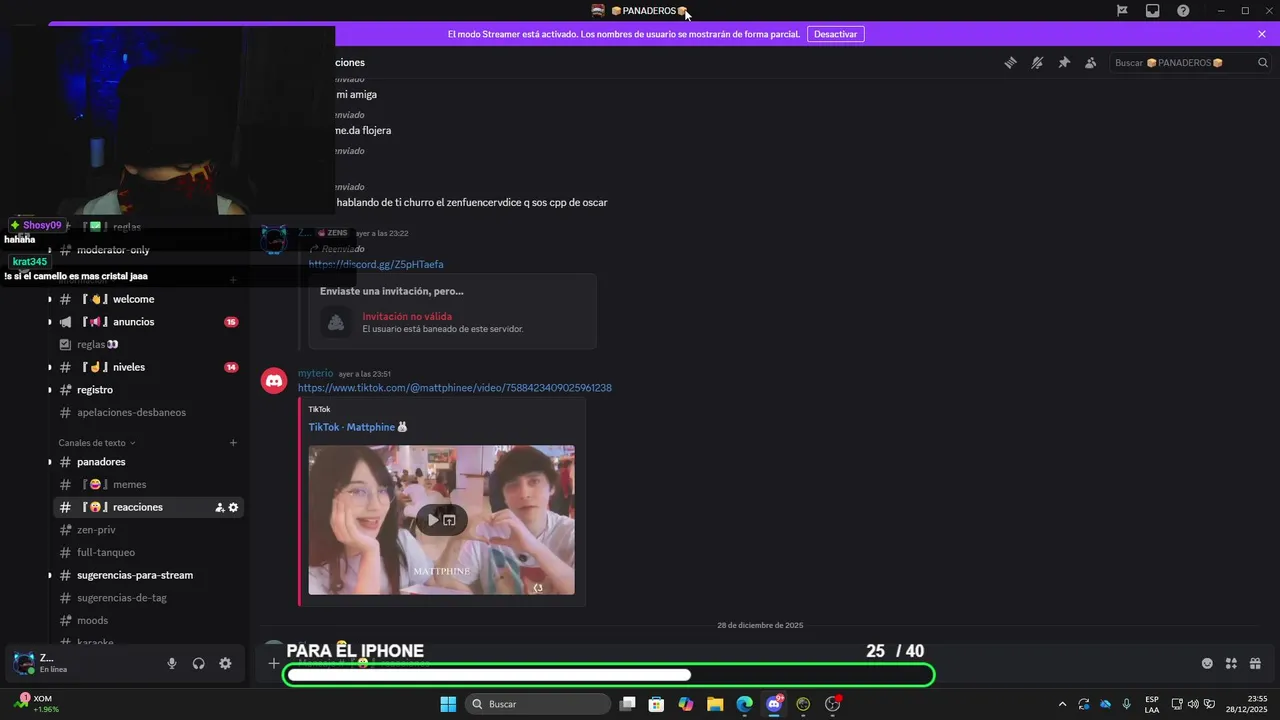
Task: Invite people to reacciones channel
Action: point(219,507)
